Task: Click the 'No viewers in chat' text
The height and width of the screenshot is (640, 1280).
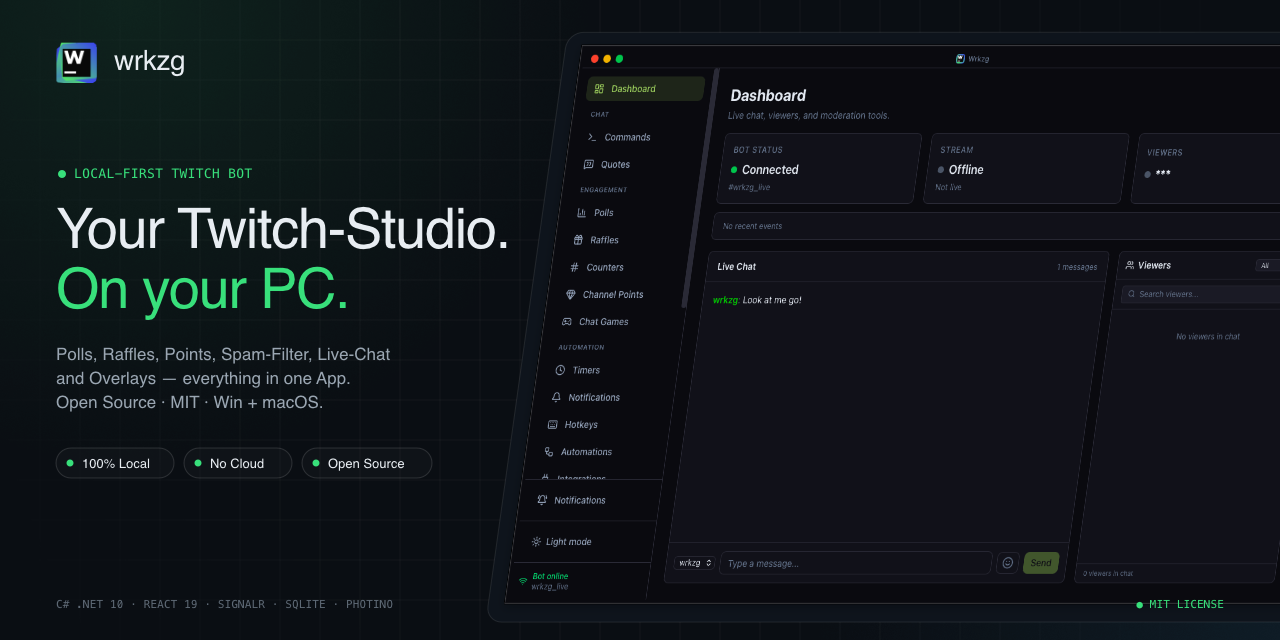Action: click(x=1208, y=336)
